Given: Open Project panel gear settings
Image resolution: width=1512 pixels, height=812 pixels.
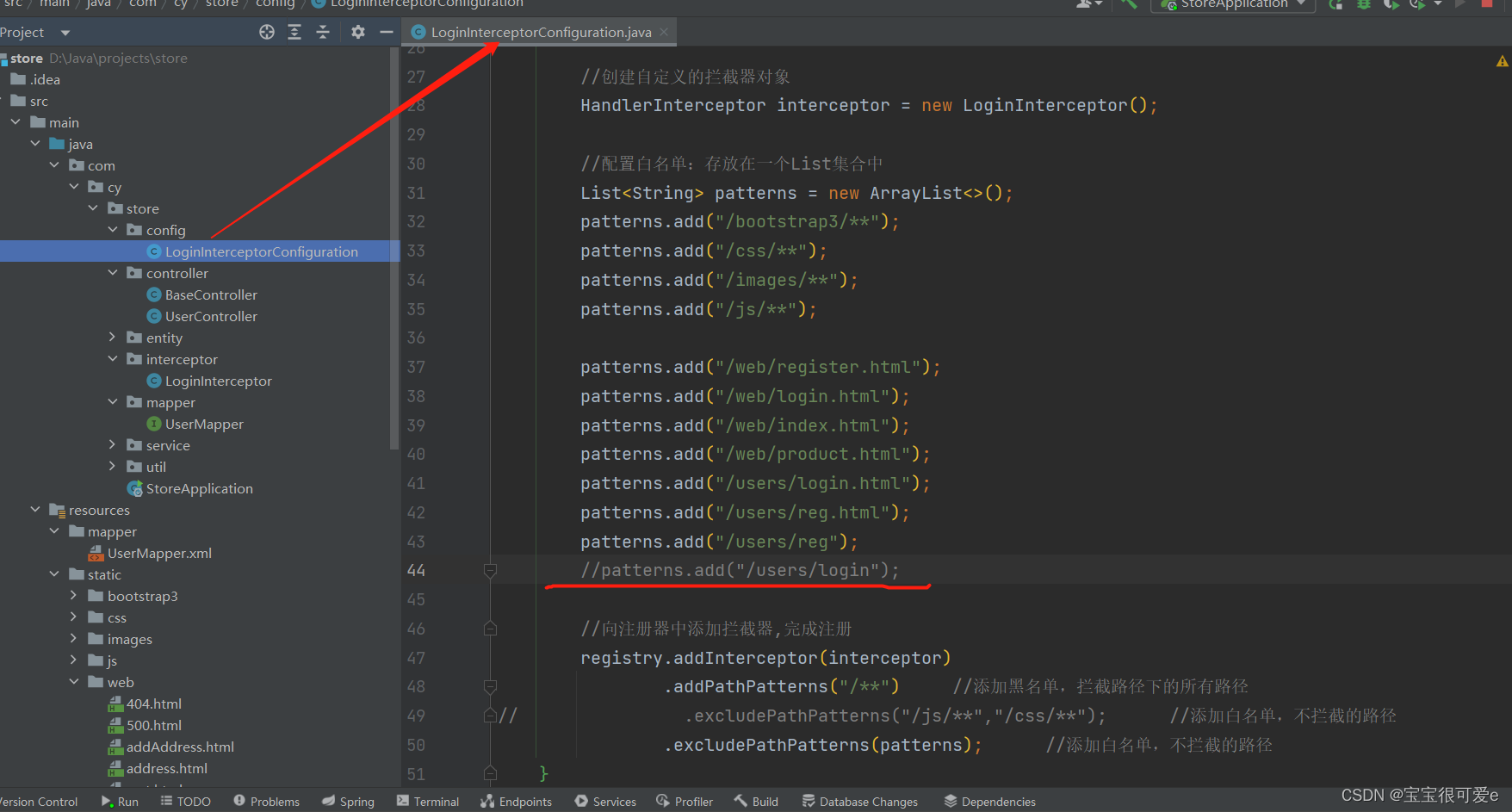Looking at the screenshot, I should click(358, 32).
